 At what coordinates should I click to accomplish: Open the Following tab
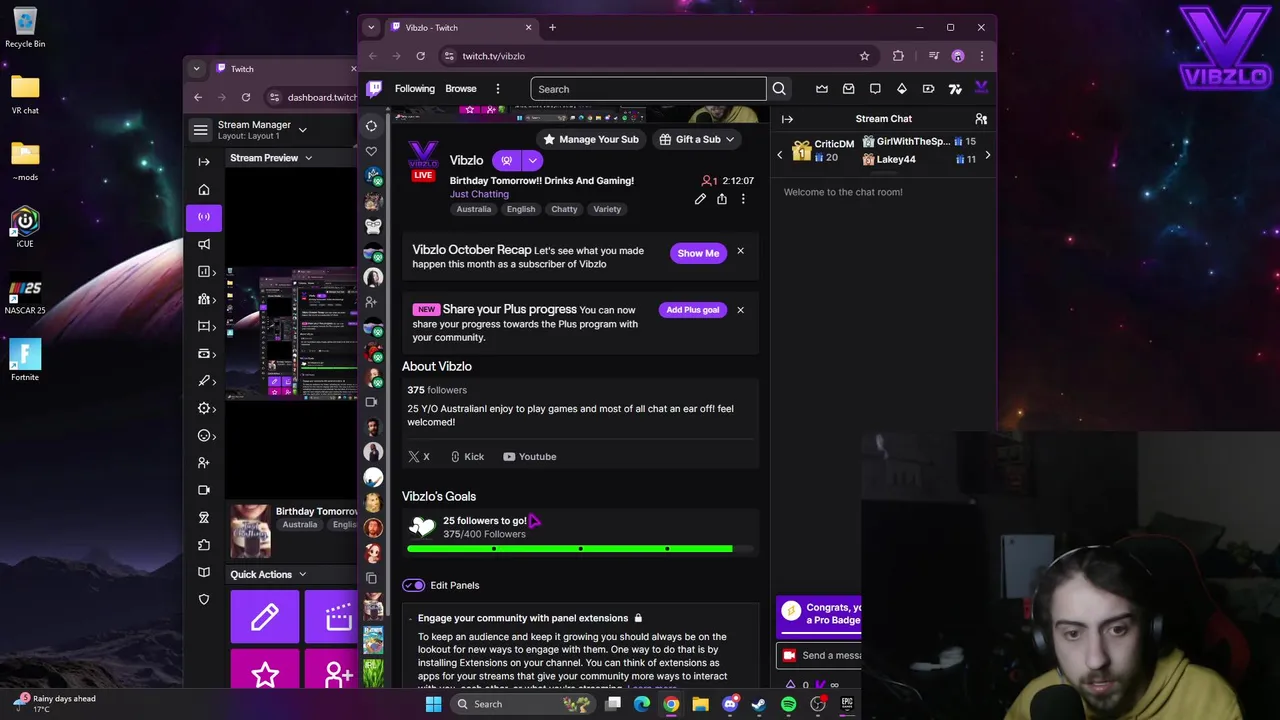(x=415, y=89)
